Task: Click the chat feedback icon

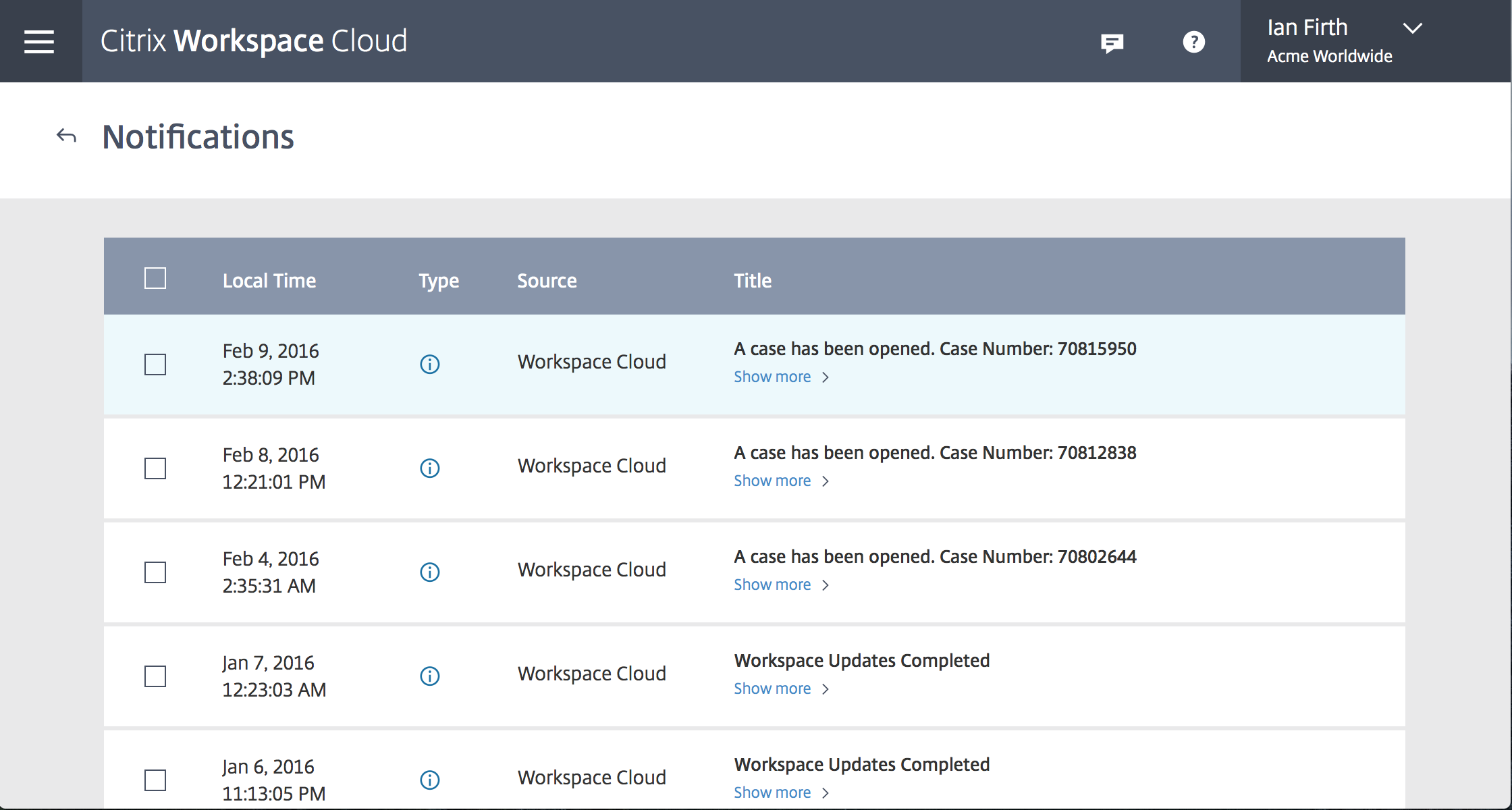Action: 1112,43
